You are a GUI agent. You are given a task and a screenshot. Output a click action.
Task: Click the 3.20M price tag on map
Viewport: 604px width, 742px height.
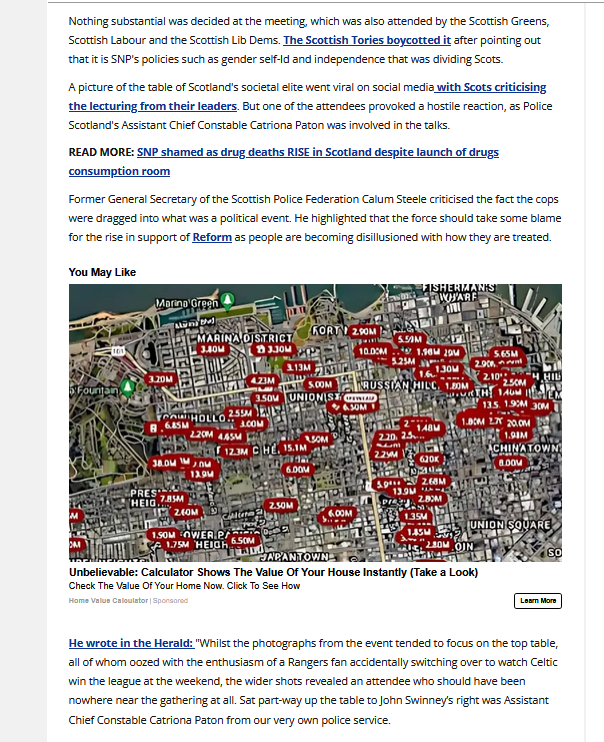pyautogui.click(x=161, y=379)
